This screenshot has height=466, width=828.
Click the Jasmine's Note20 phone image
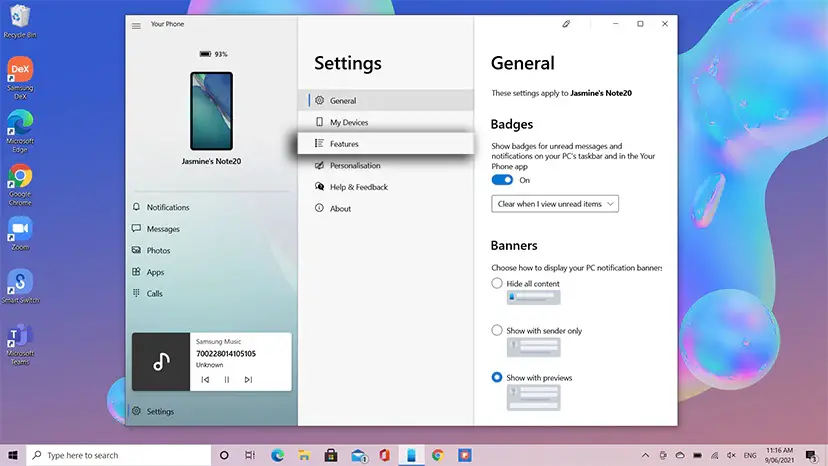[212, 111]
